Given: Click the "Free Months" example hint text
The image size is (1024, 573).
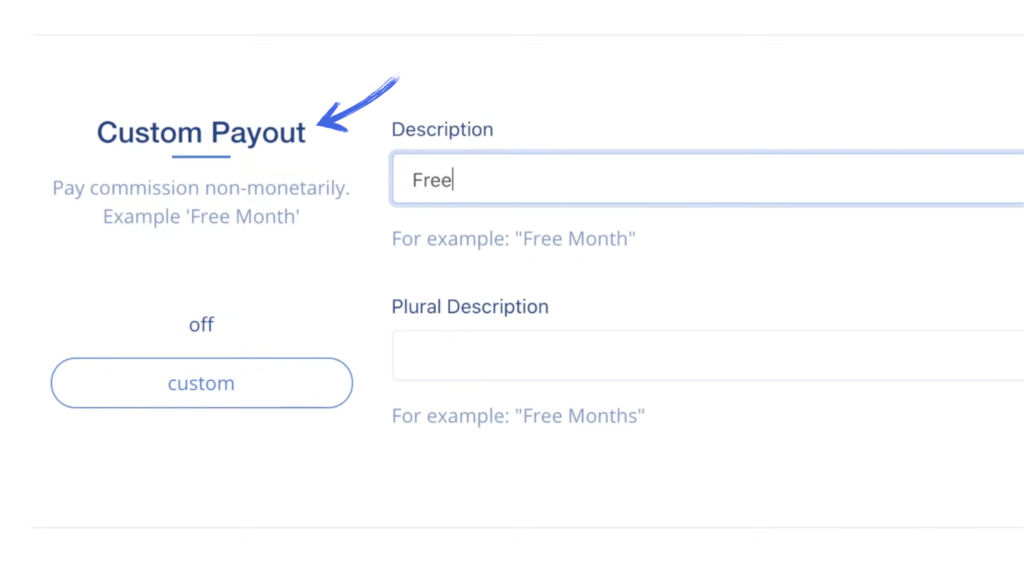Looking at the screenshot, I should [518, 416].
